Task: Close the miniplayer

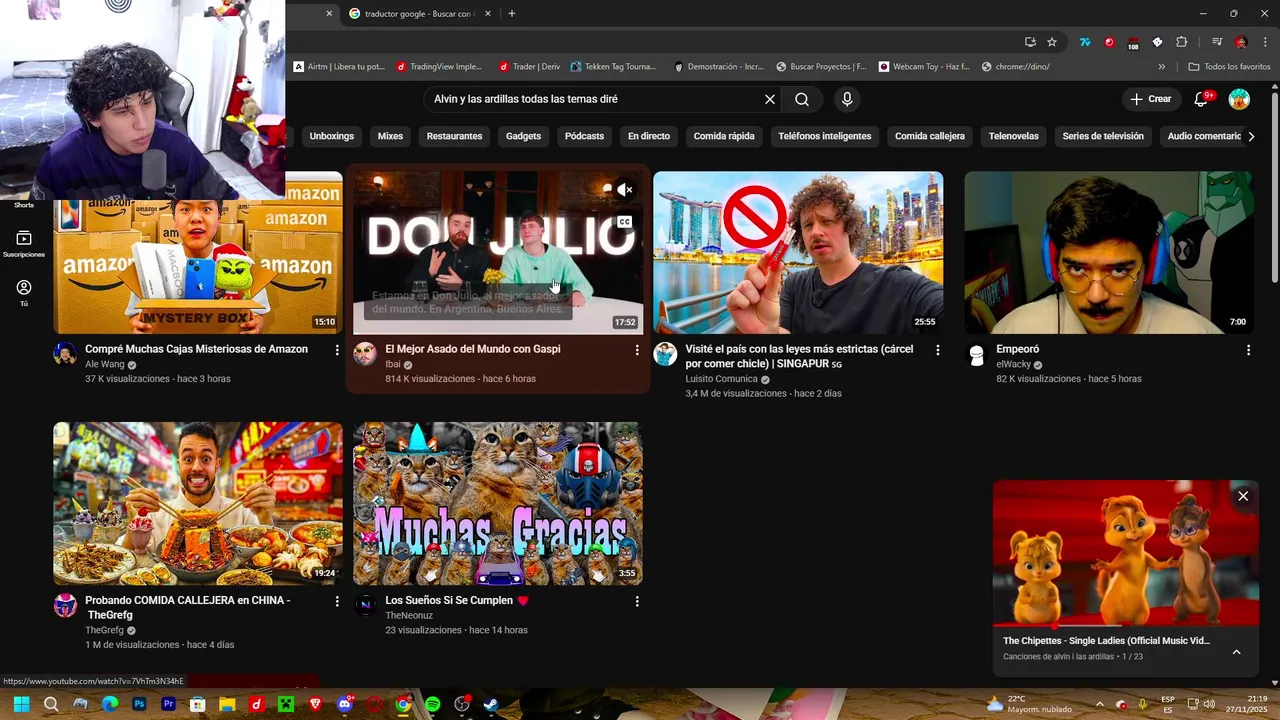Action: 1243,496
